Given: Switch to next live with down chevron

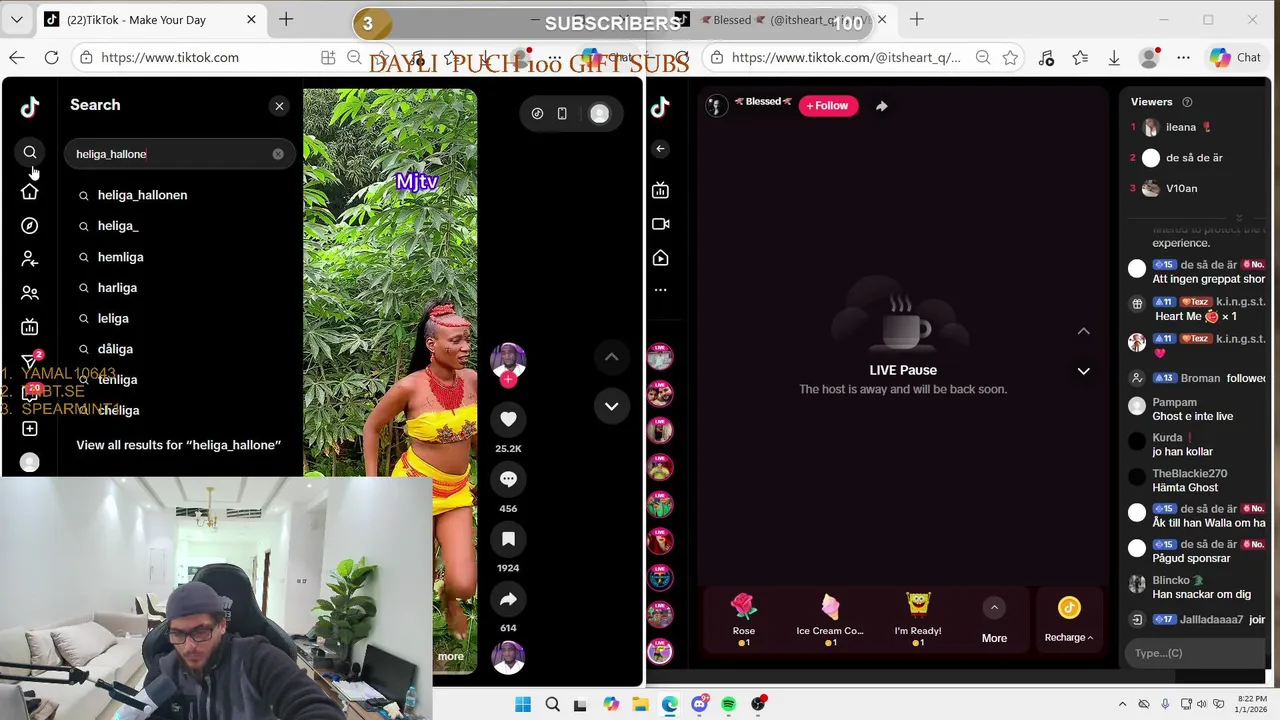Looking at the screenshot, I should pyautogui.click(x=1083, y=371).
